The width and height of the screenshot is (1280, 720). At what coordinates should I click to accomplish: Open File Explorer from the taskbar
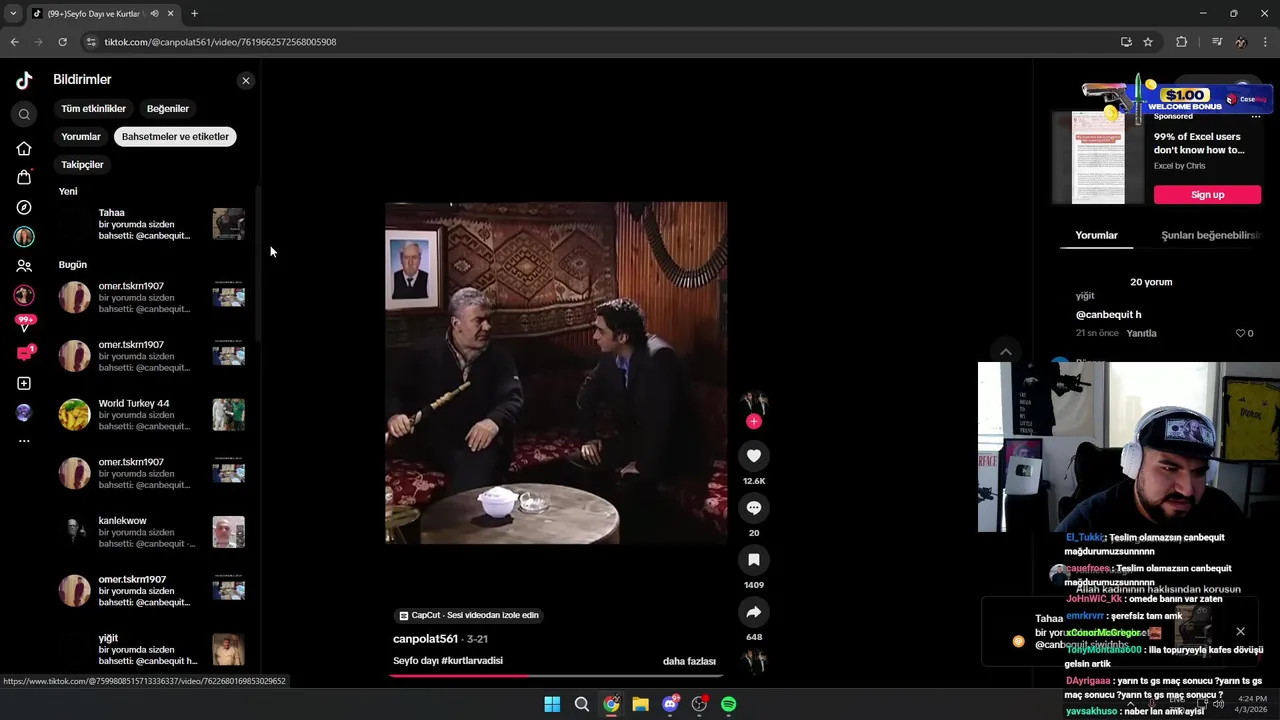tap(640, 704)
